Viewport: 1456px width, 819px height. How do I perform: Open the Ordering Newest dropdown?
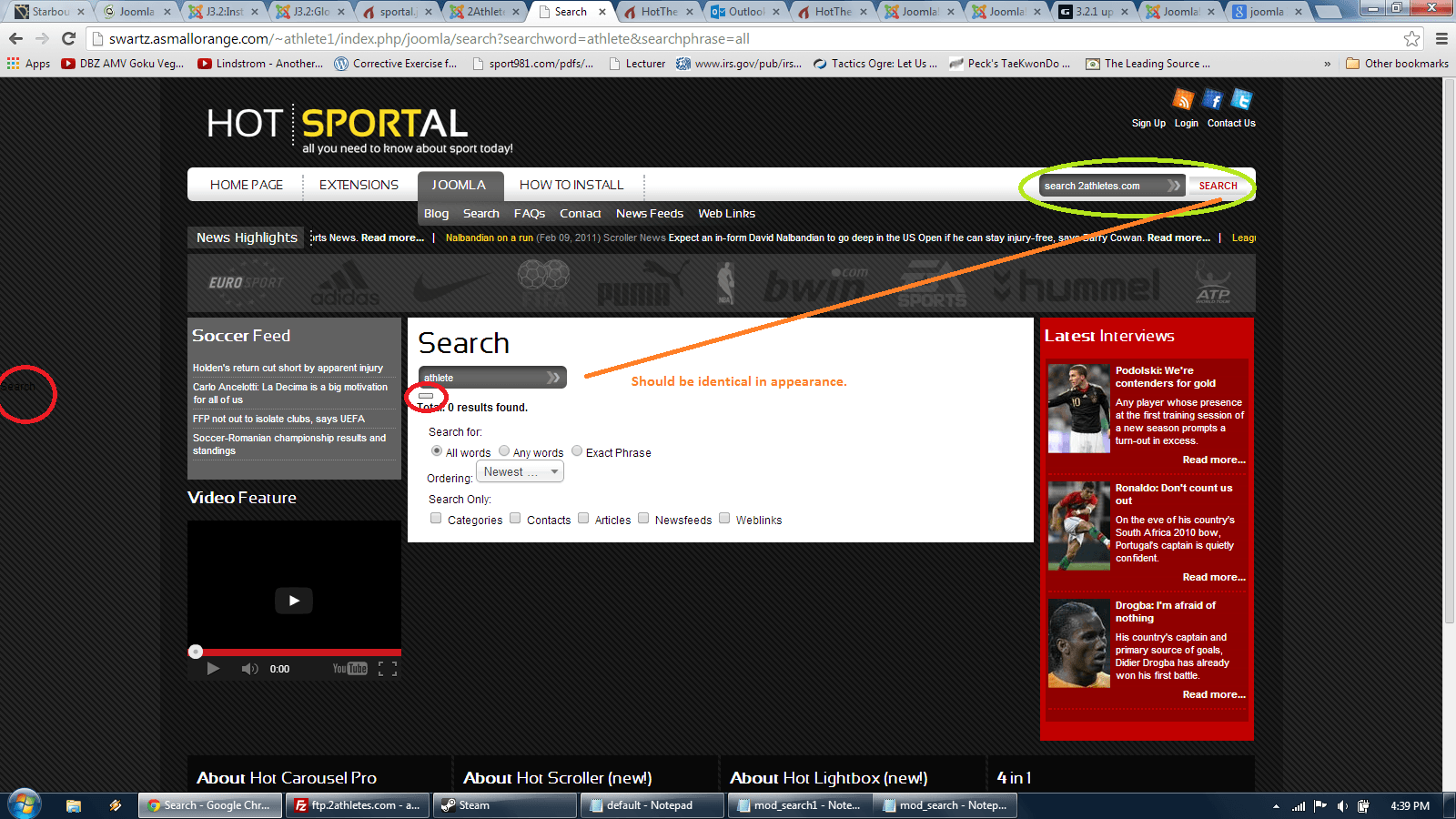pos(520,471)
